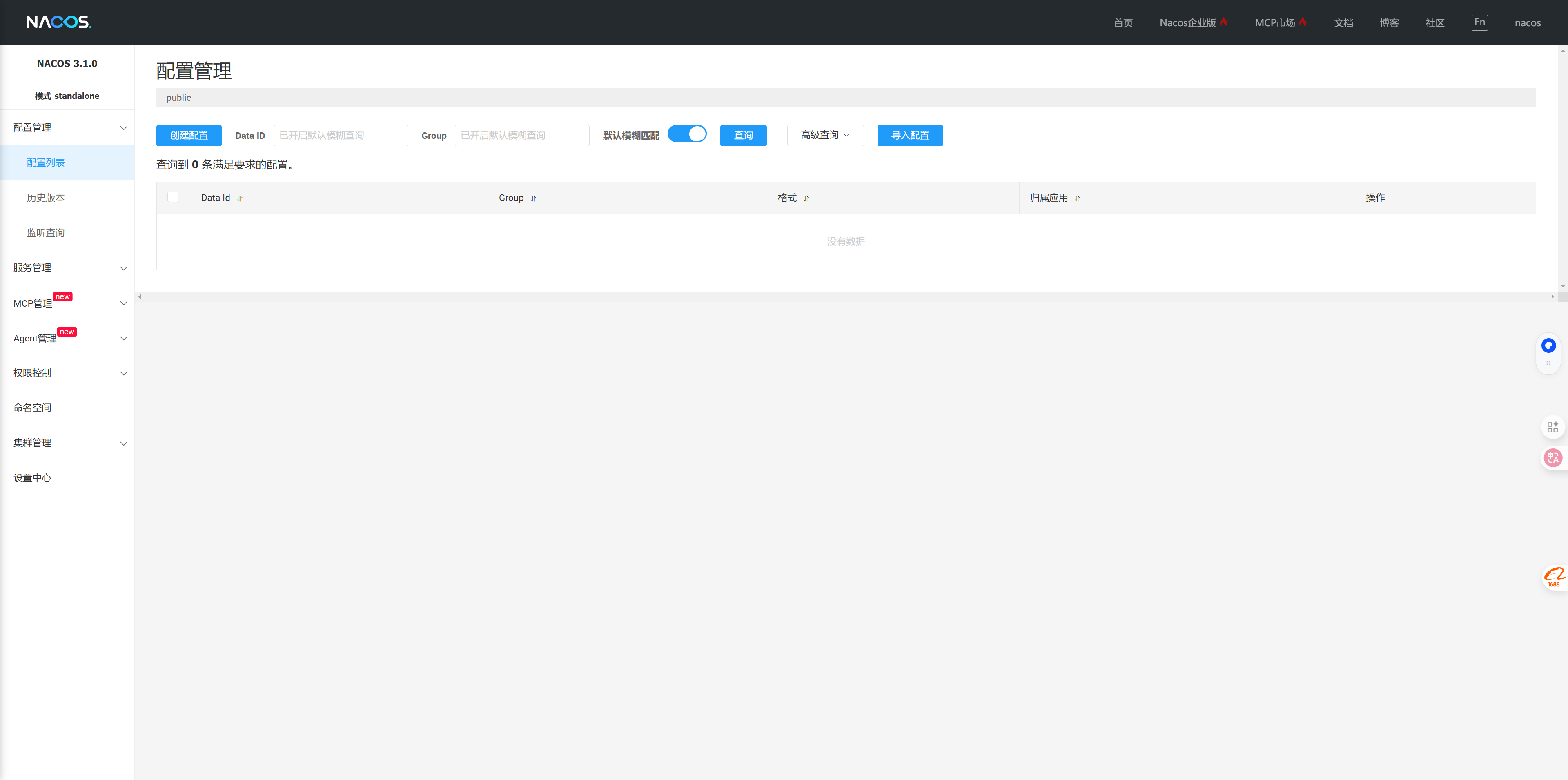1568x780 pixels.
Task: Open the blue chat assistant floating icon
Action: coord(1548,346)
